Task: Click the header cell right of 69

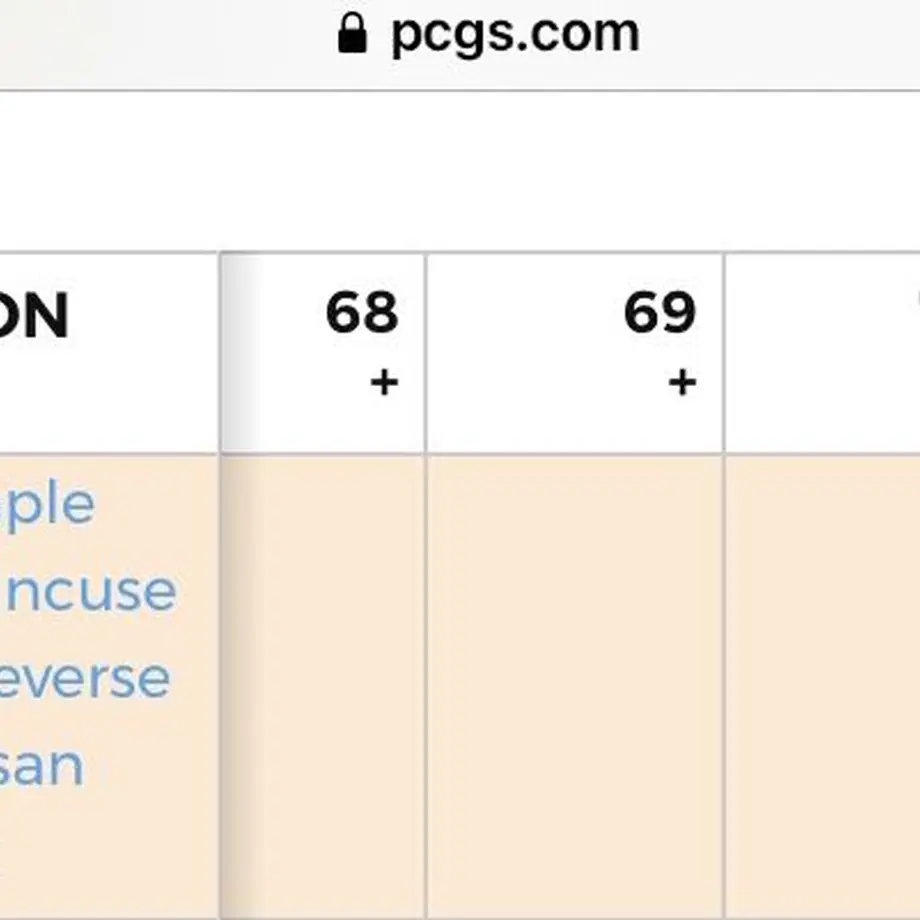Action: click(x=823, y=353)
